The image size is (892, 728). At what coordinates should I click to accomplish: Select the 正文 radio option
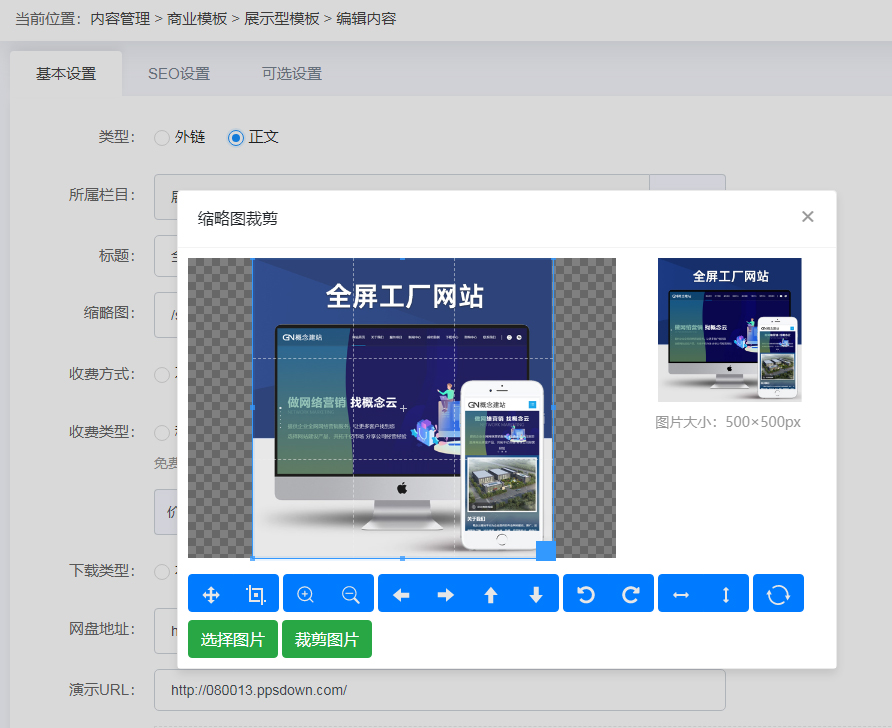[x=236, y=138]
